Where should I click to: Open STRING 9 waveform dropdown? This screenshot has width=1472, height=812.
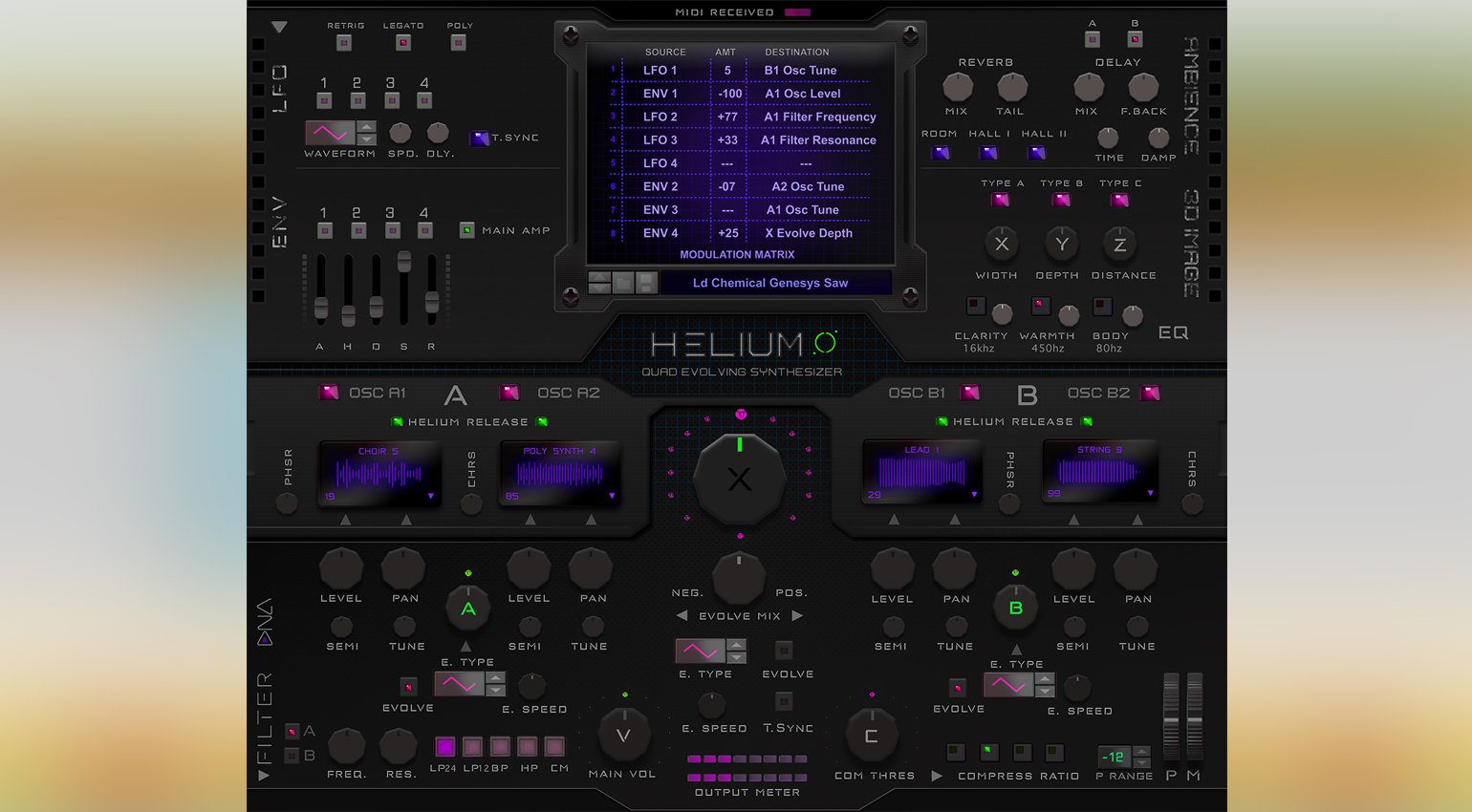click(x=1150, y=494)
